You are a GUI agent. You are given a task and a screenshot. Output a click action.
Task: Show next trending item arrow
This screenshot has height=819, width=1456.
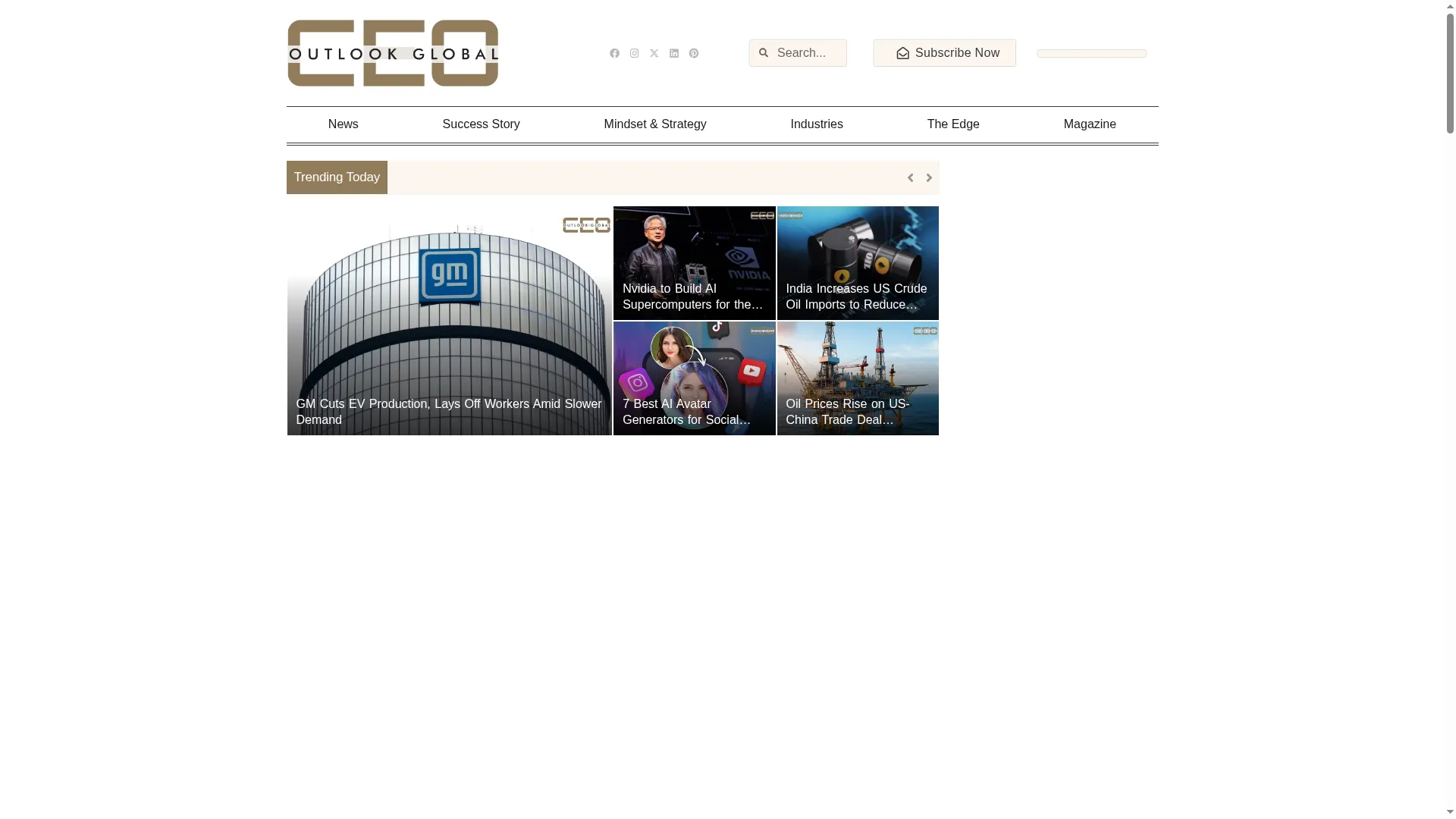[x=928, y=177]
